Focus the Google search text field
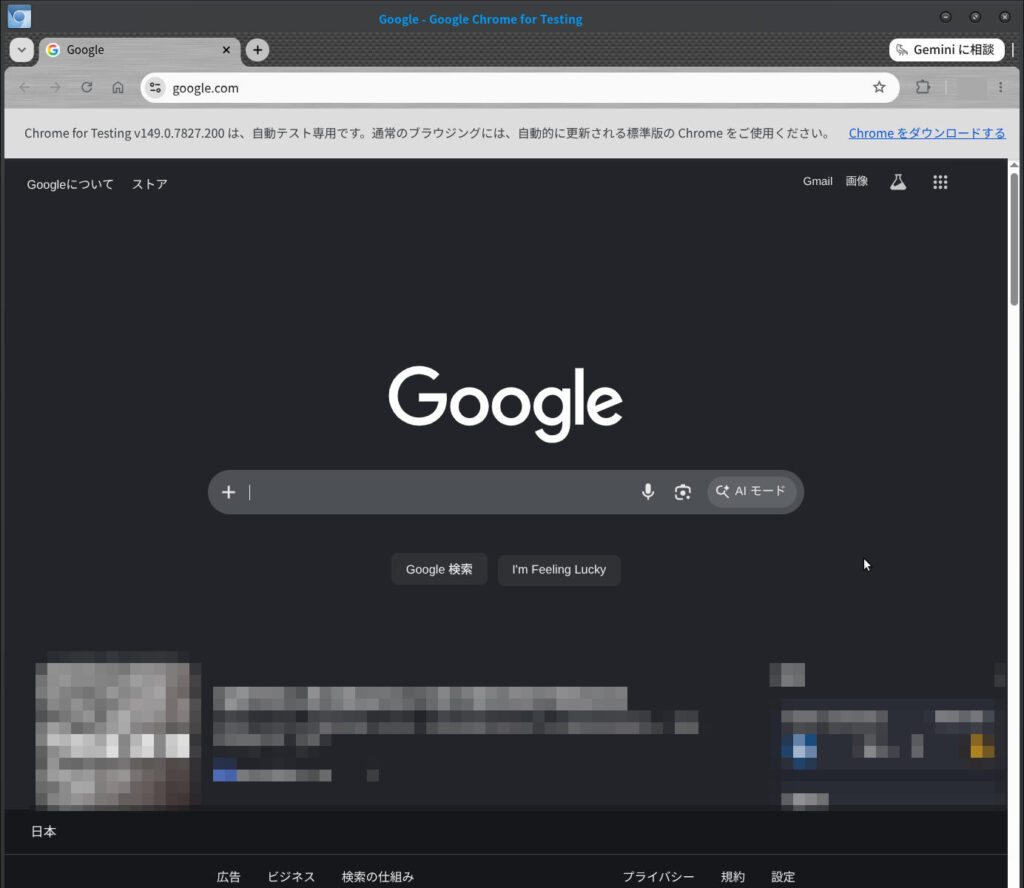 (x=438, y=492)
